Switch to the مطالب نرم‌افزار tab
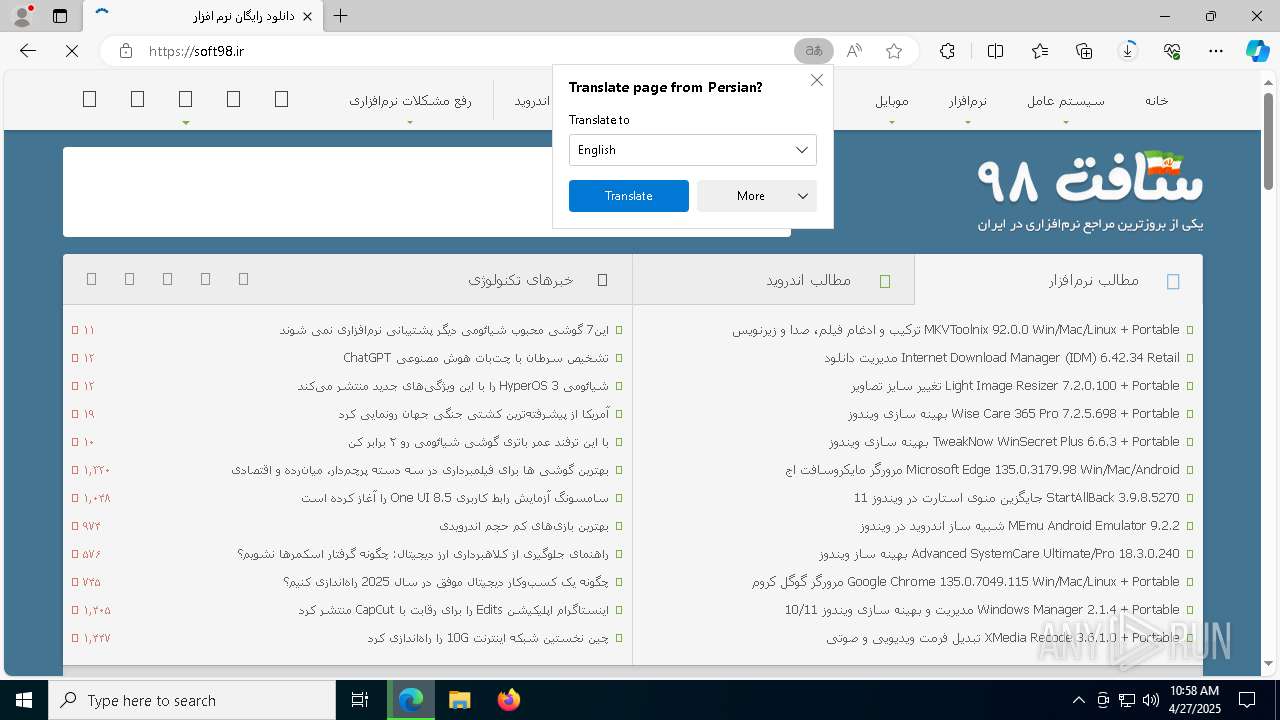1280x720 pixels. tap(1058, 281)
